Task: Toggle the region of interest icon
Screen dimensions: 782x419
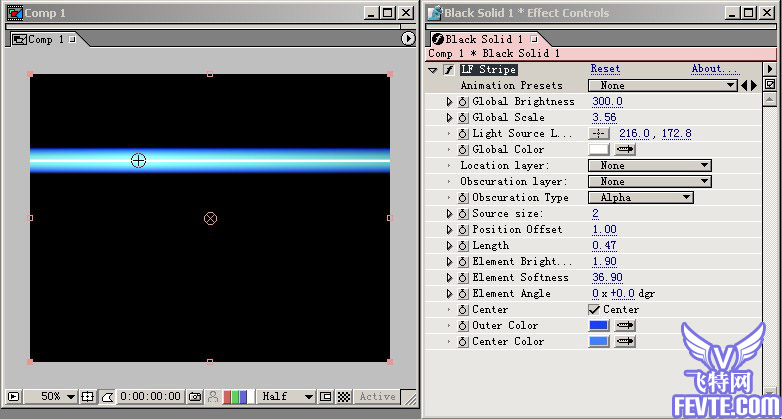Action: tap(326, 397)
